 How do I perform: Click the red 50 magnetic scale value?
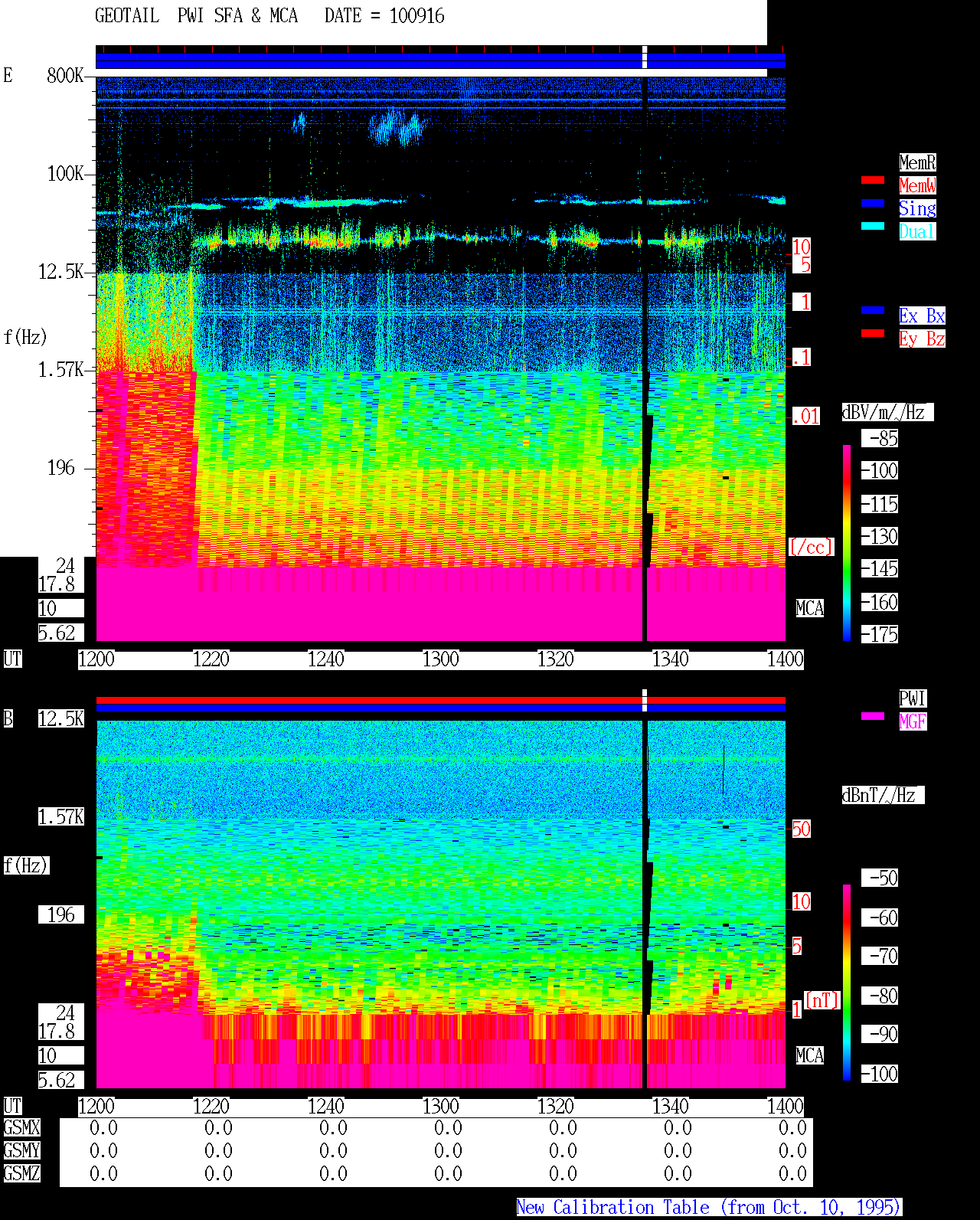[801, 829]
